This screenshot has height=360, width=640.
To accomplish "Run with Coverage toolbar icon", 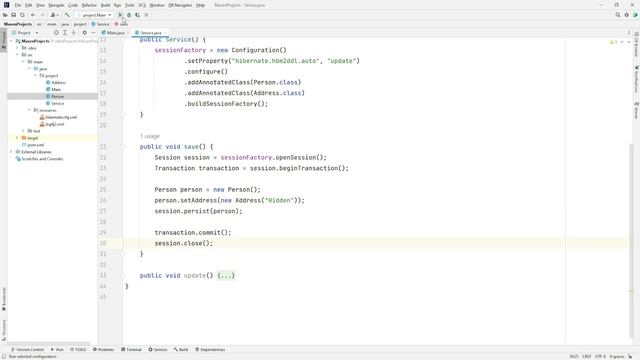I will click(138, 15).
